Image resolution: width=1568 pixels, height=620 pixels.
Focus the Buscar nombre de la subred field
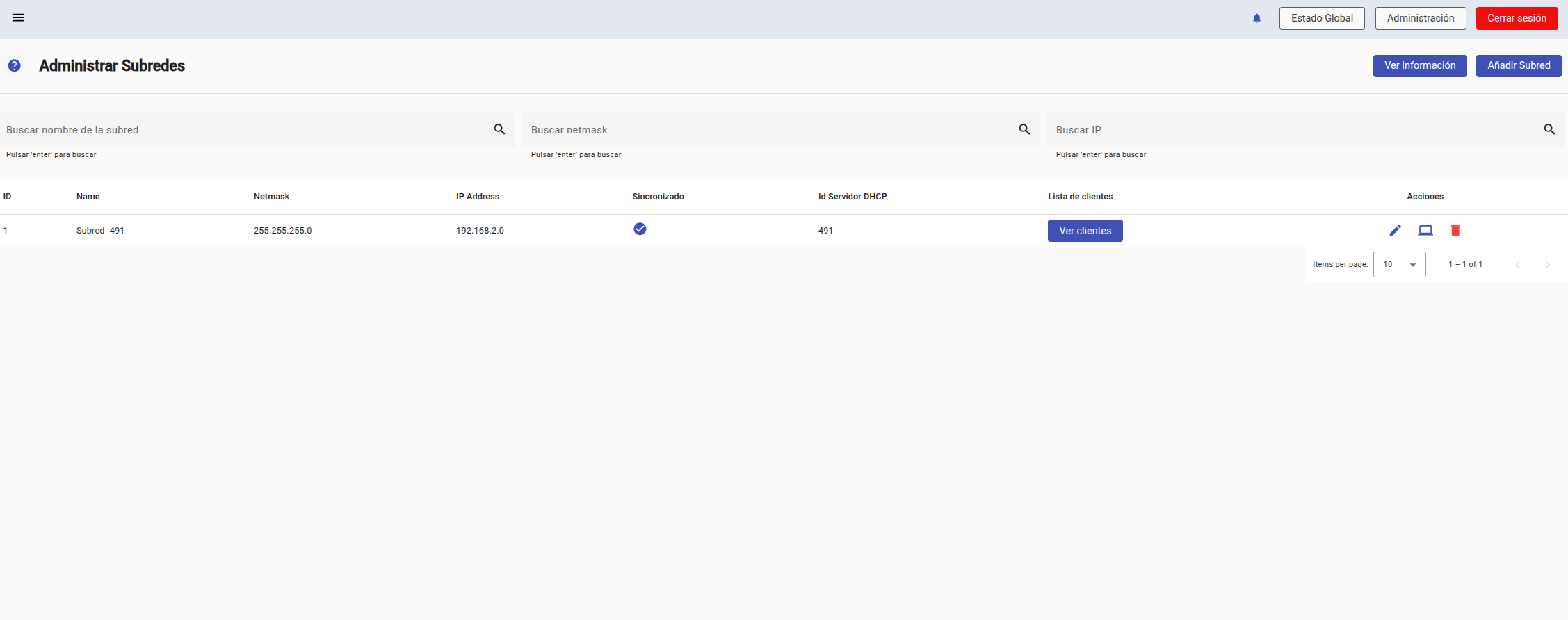(243, 130)
